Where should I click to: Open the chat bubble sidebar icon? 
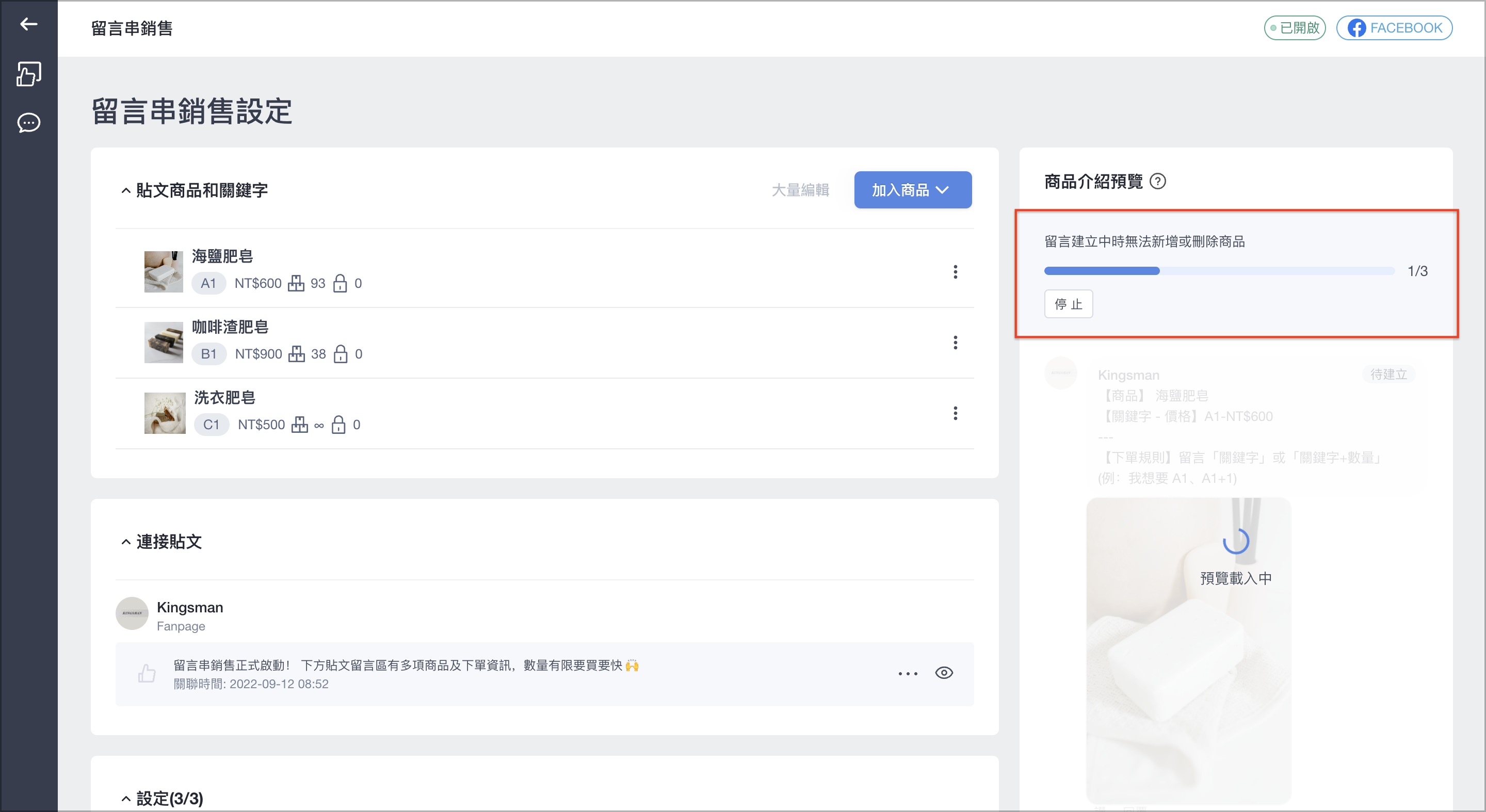click(29, 122)
